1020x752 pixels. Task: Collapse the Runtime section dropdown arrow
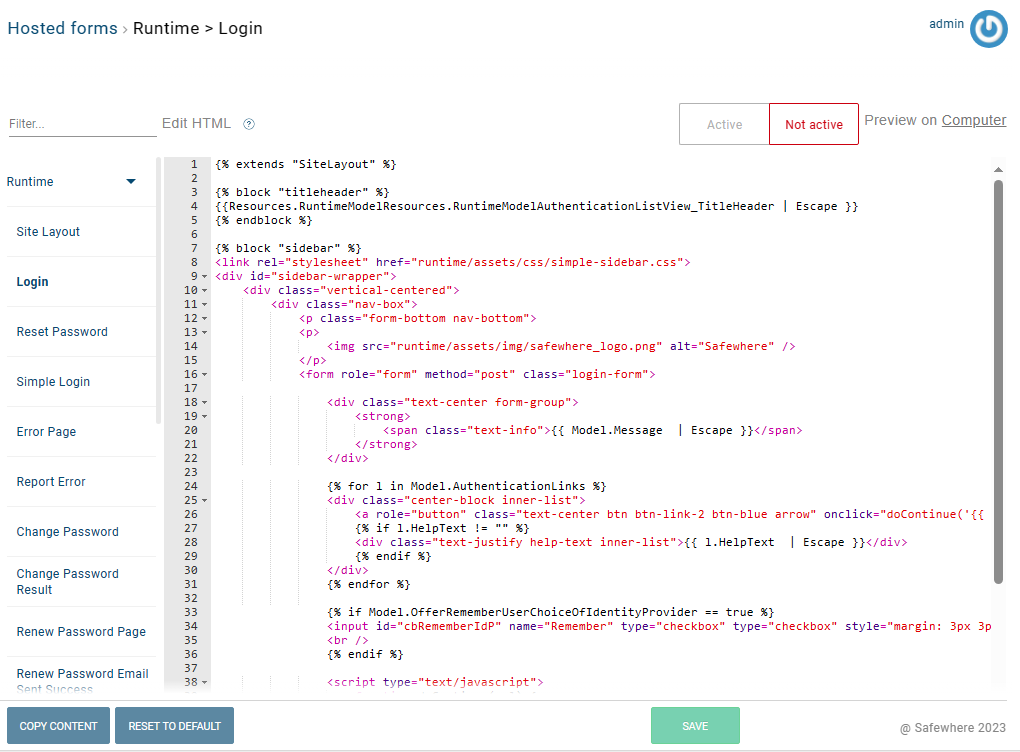point(130,182)
